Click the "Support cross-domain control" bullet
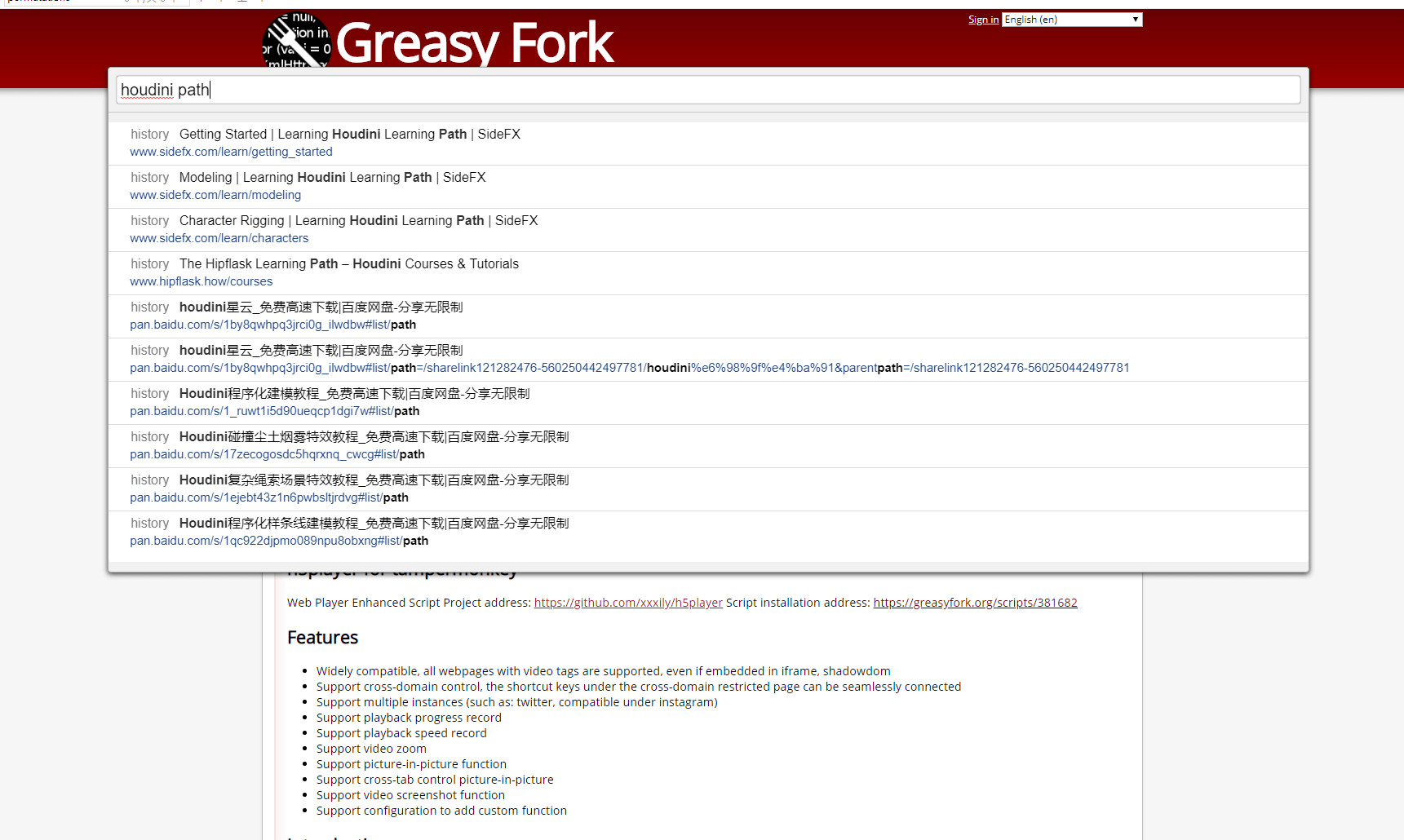Viewport: 1404px width, 840px height. (x=639, y=687)
